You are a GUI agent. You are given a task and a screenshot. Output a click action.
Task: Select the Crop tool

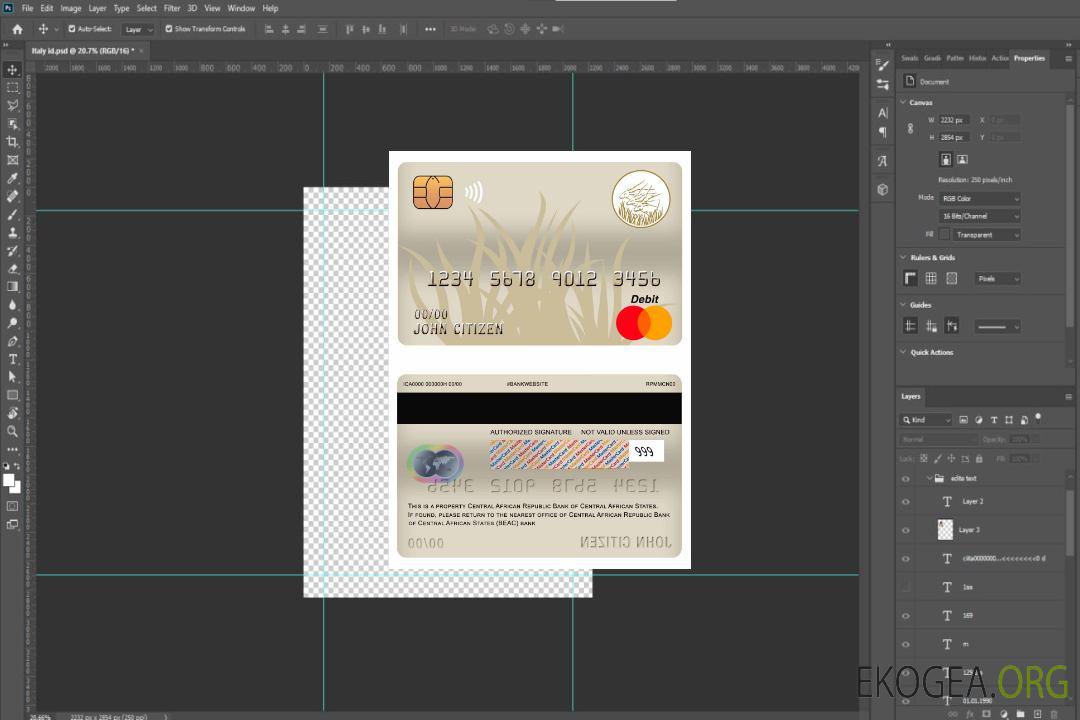tap(13, 142)
